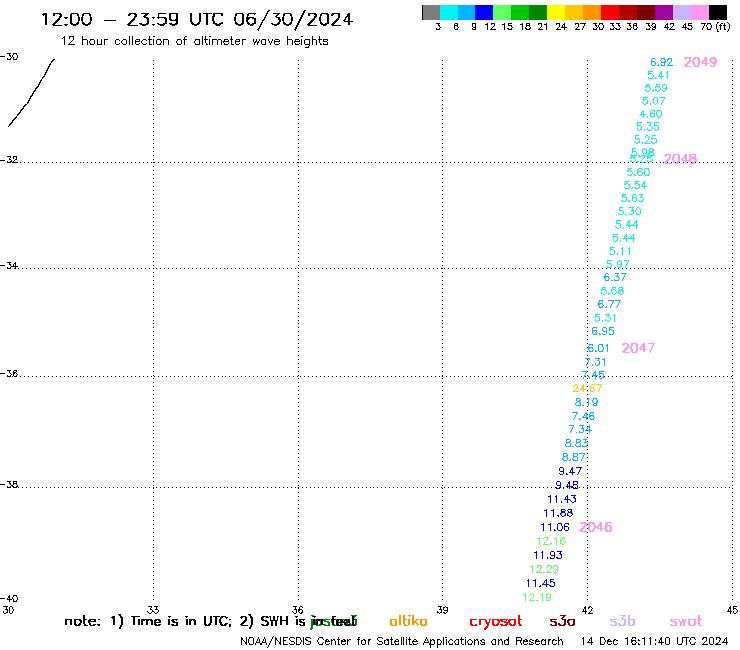Click the wave height value 5.25
Image resolution: width=740 pixels, height=650 pixels.
tap(645, 140)
